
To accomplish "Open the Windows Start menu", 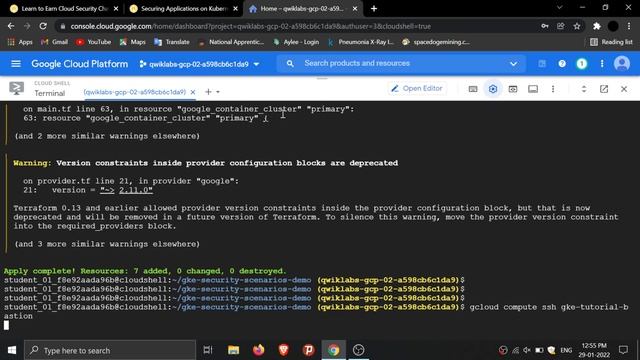I will pyautogui.click(x=12, y=350).
